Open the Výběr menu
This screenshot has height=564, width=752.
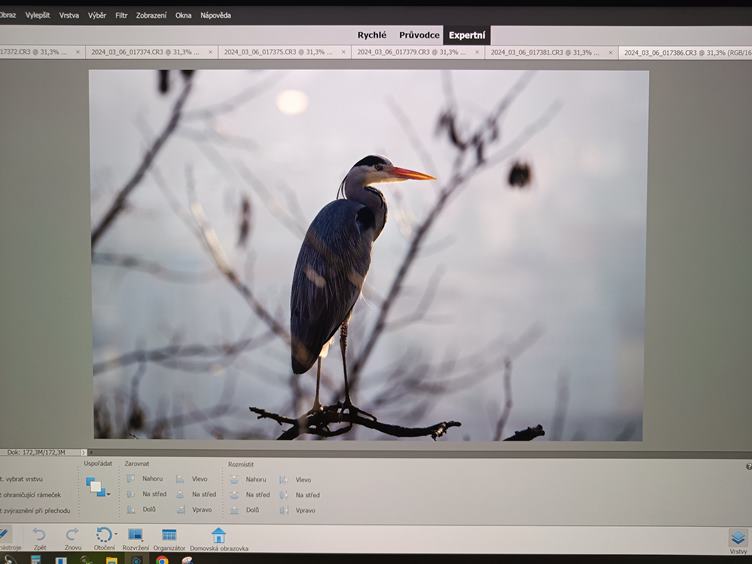pos(97,15)
